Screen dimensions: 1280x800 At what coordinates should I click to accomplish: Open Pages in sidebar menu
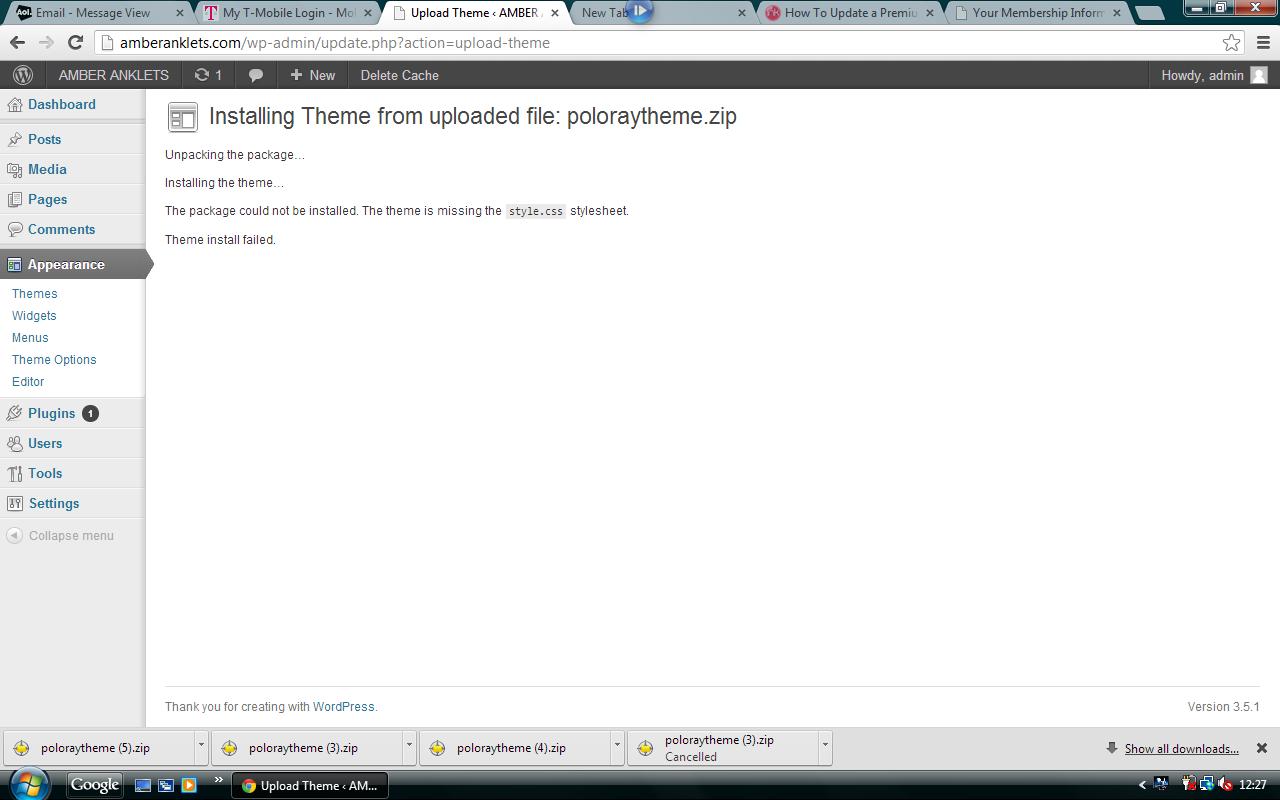coord(47,199)
